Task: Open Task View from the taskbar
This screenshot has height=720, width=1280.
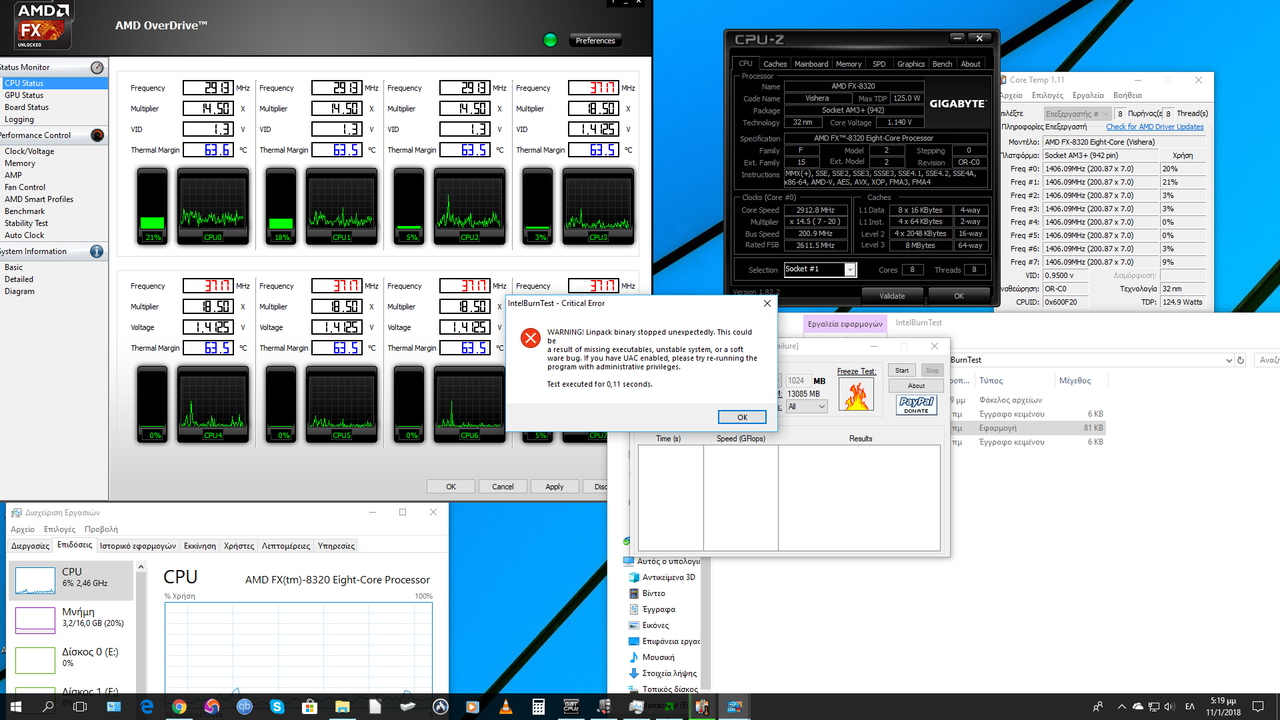Action: (x=81, y=706)
